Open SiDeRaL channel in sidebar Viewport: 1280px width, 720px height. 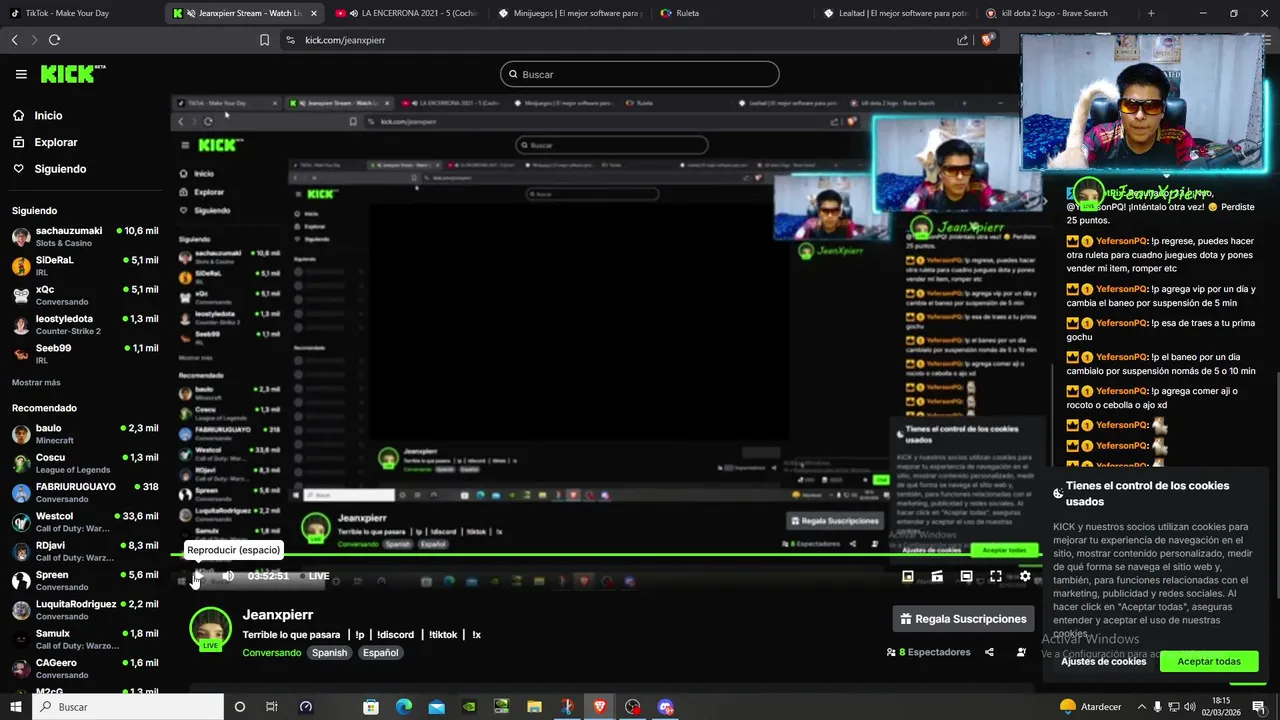click(x=85, y=266)
